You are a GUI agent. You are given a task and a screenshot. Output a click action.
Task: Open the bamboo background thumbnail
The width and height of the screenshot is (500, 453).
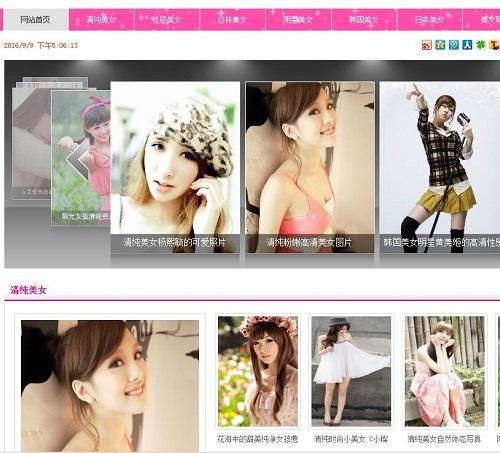444,371
